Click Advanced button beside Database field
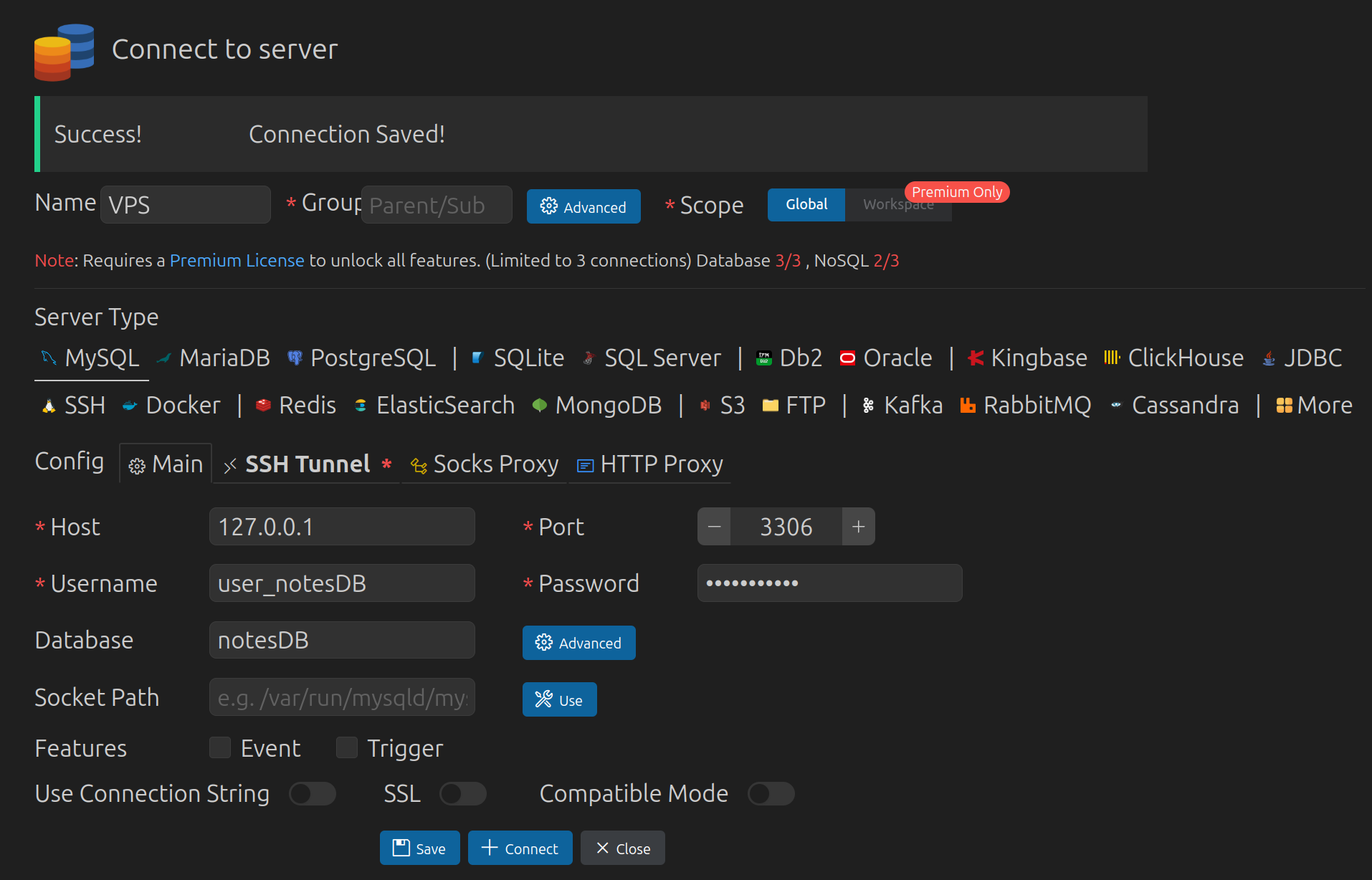Viewport: 1372px width, 880px height. pyautogui.click(x=578, y=643)
